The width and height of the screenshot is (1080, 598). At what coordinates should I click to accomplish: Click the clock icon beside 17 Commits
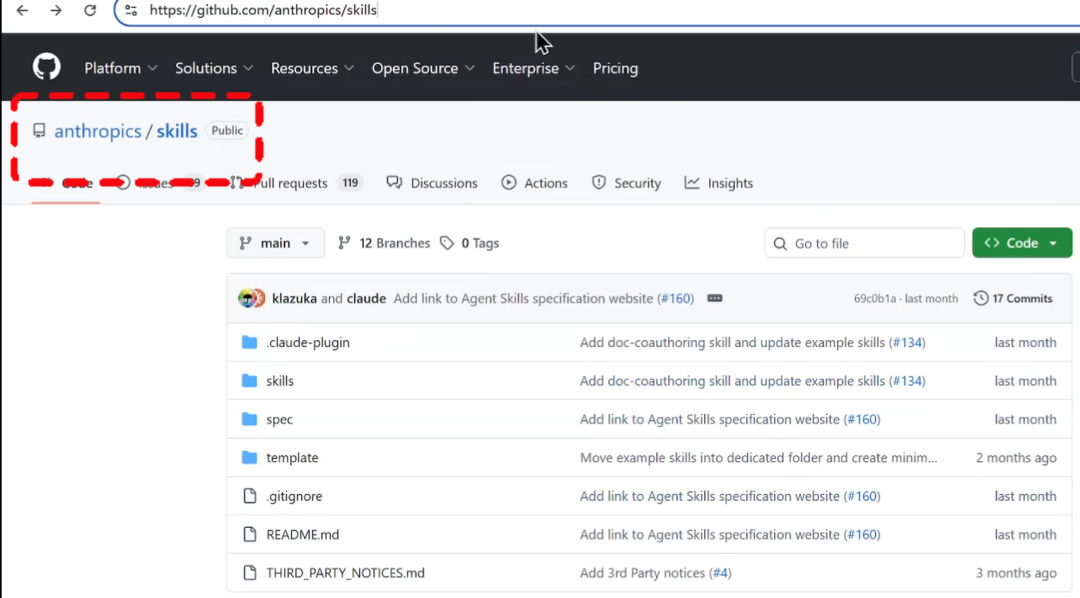tap(981, 298)
